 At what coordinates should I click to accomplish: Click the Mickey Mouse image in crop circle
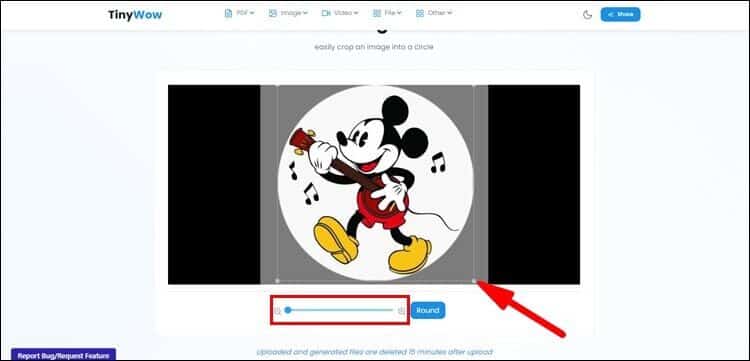click(375, 183)
